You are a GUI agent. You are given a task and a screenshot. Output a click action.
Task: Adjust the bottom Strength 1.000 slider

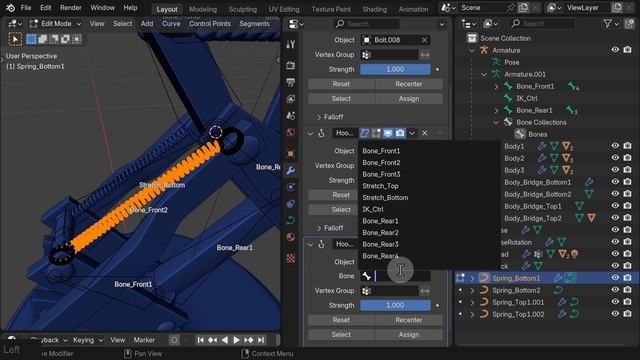395,306
